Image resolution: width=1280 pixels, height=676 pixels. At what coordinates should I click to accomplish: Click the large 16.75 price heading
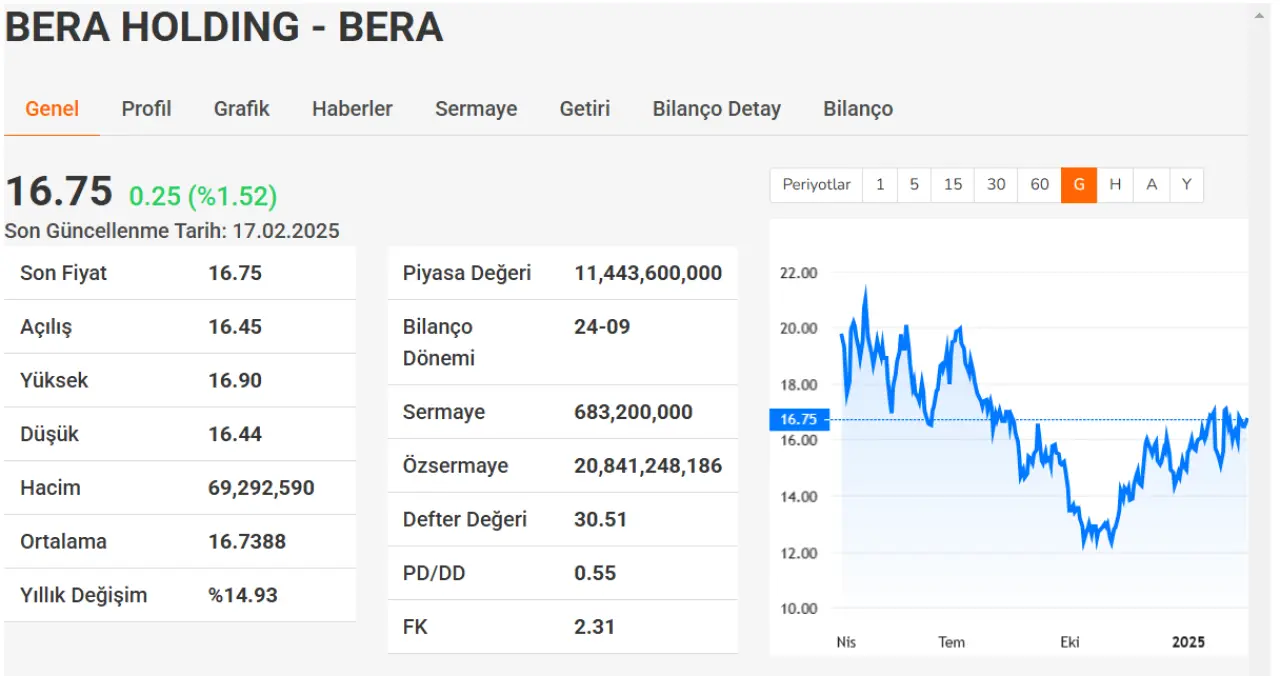pos(59,191)
